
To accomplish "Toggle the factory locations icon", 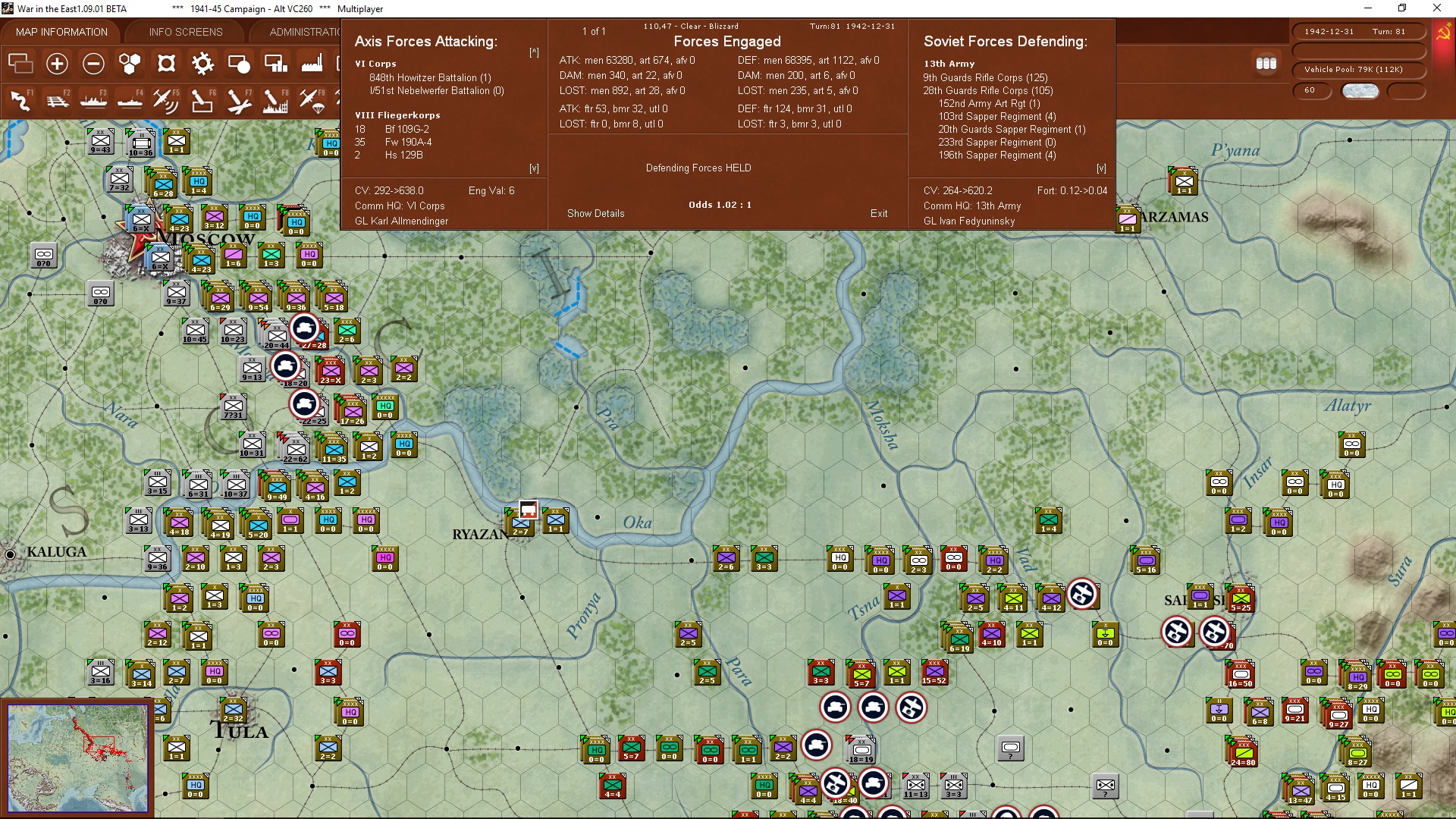I will pos(312,64).
